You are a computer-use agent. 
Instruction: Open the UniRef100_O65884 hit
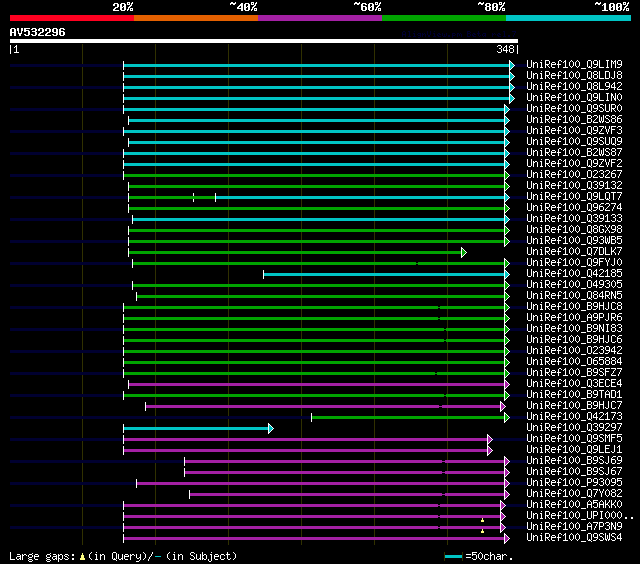pos(574,362)
